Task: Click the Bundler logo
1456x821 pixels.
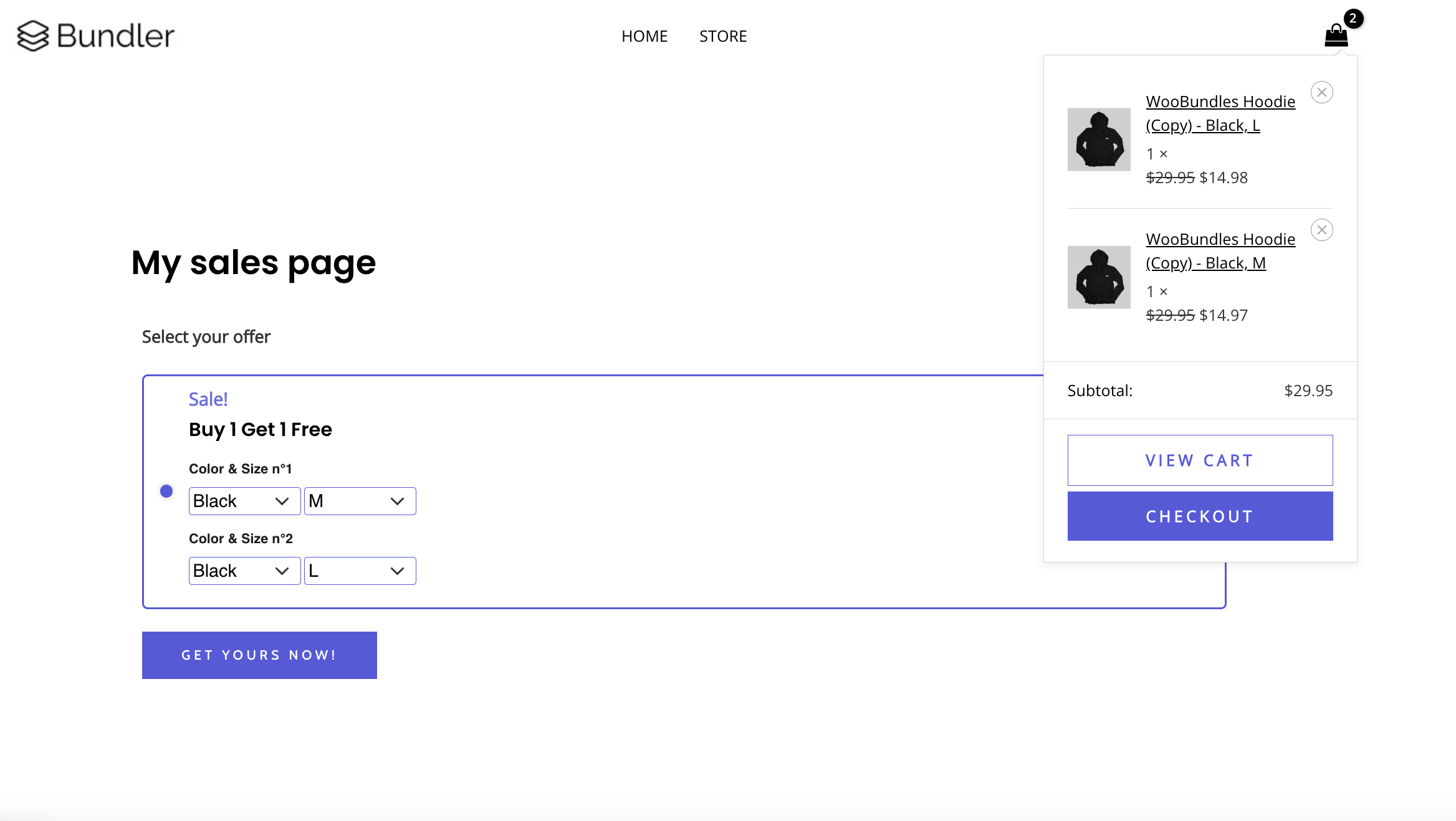Action: point(96,36)
